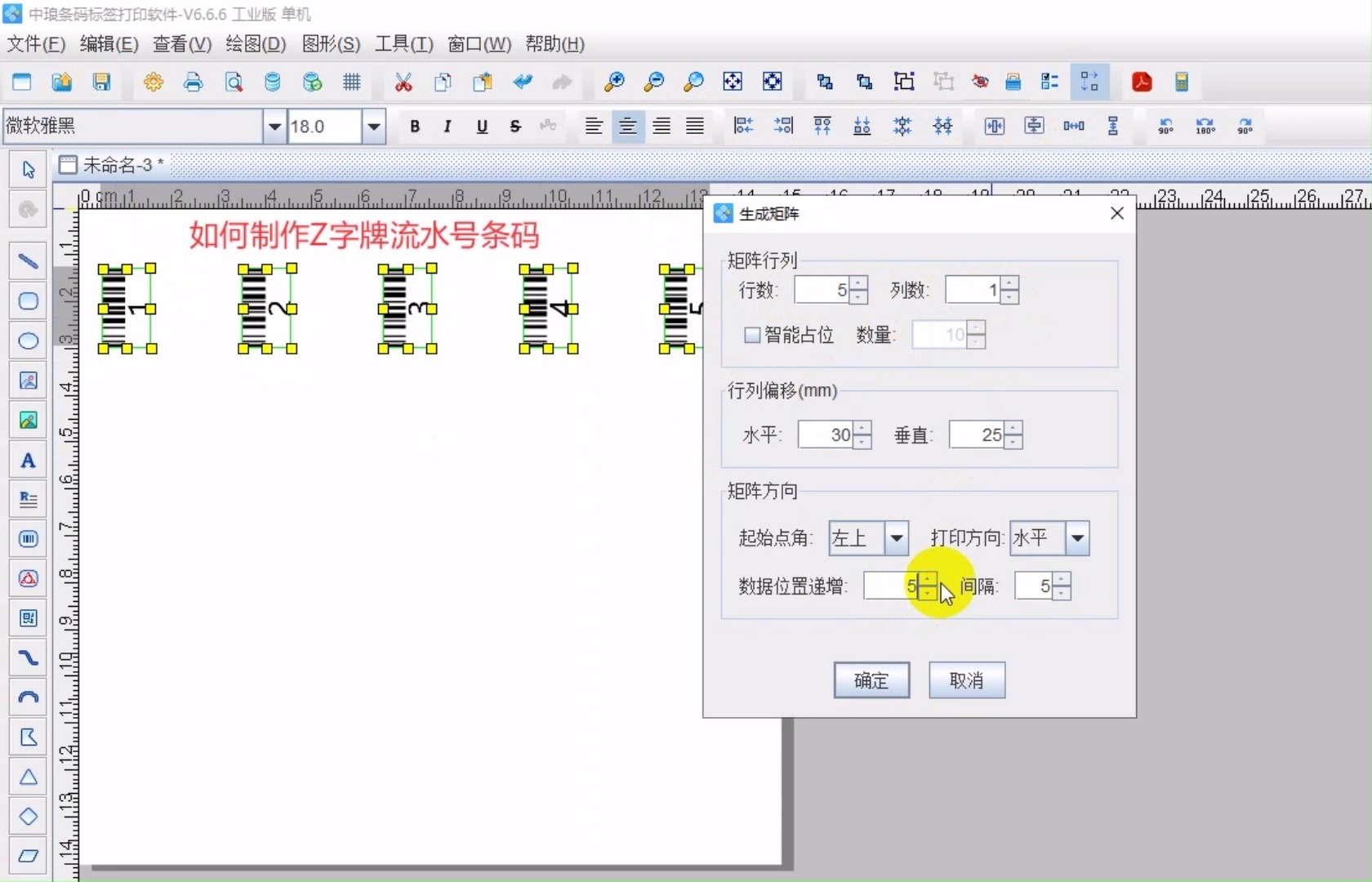The width and height of the screenshot is (1372, 882).
Task: Click the 行数 input field
Action: tap(822, 290)
